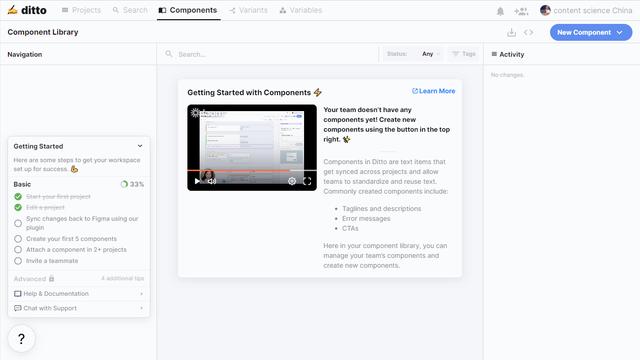
Task: Expand Chat with Support arrow
Action: coord(142,308)
